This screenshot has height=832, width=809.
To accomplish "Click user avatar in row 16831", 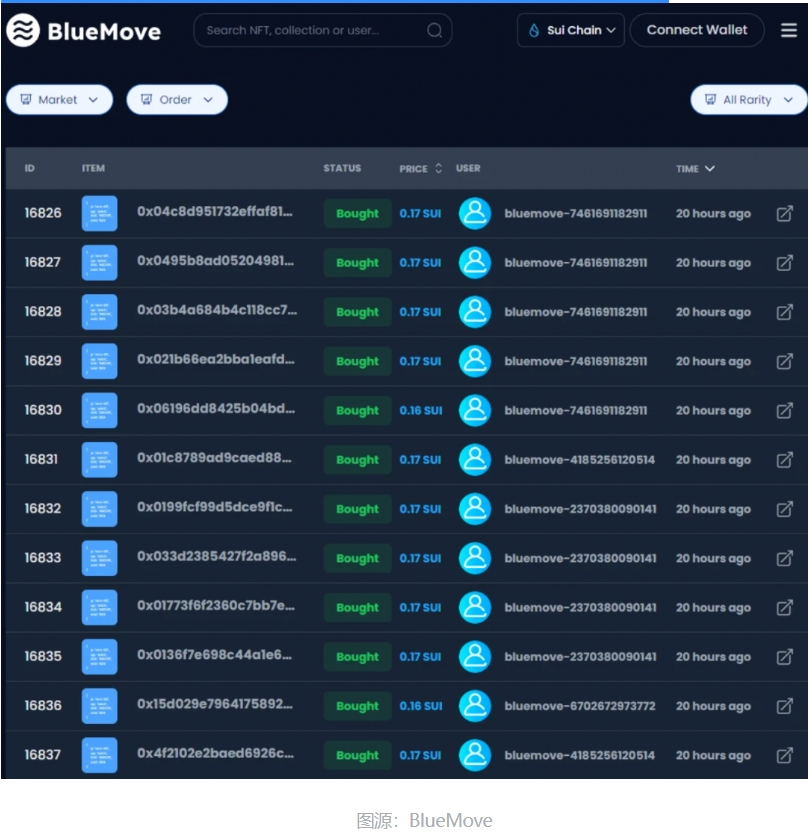I will click(475, 460).
